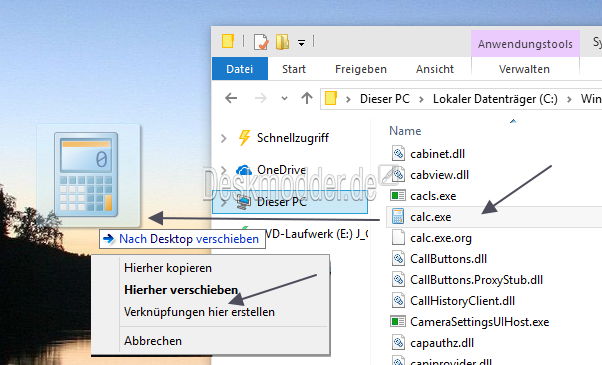
Task: Click the Dieser PC computer icon in navigation pane
Action: tap(244, 202)
